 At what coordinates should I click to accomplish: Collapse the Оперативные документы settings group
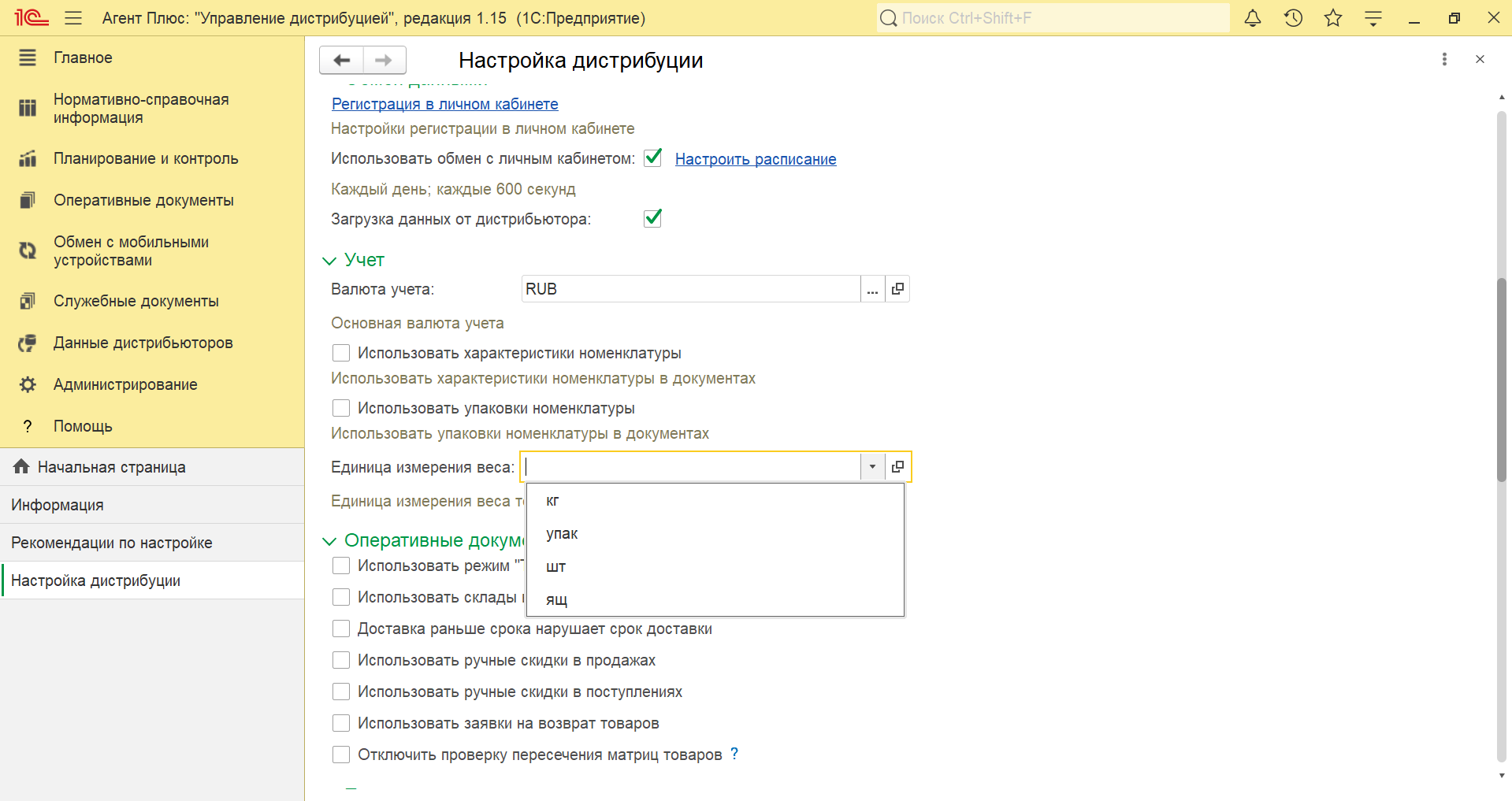pos(329,541)
